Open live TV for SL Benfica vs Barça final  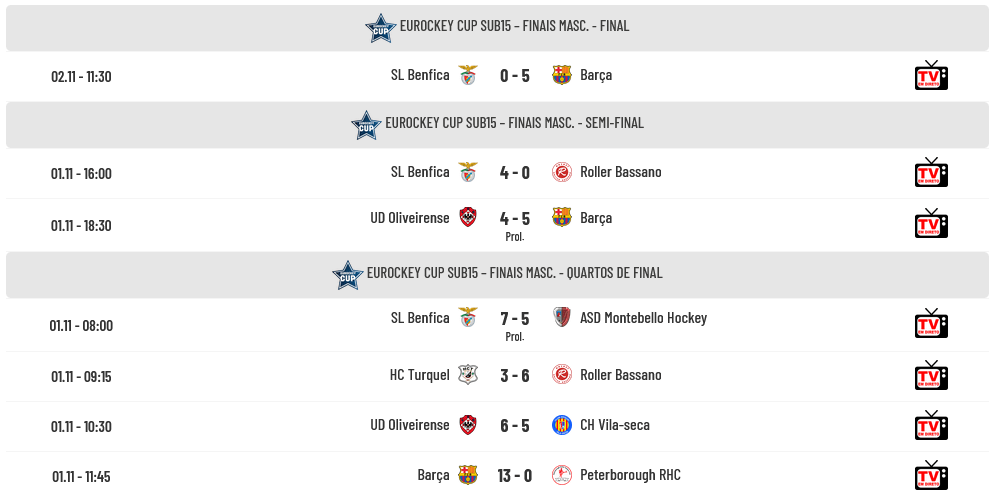point(931,76)
